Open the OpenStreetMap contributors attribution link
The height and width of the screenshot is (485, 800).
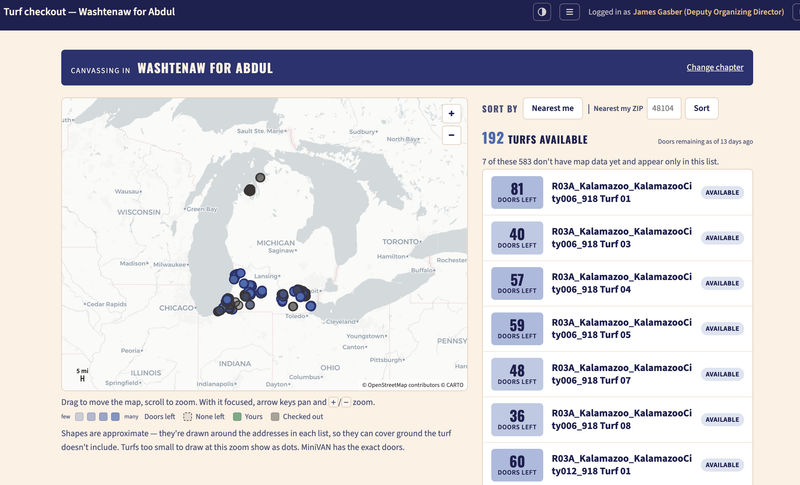click(403, 385)
